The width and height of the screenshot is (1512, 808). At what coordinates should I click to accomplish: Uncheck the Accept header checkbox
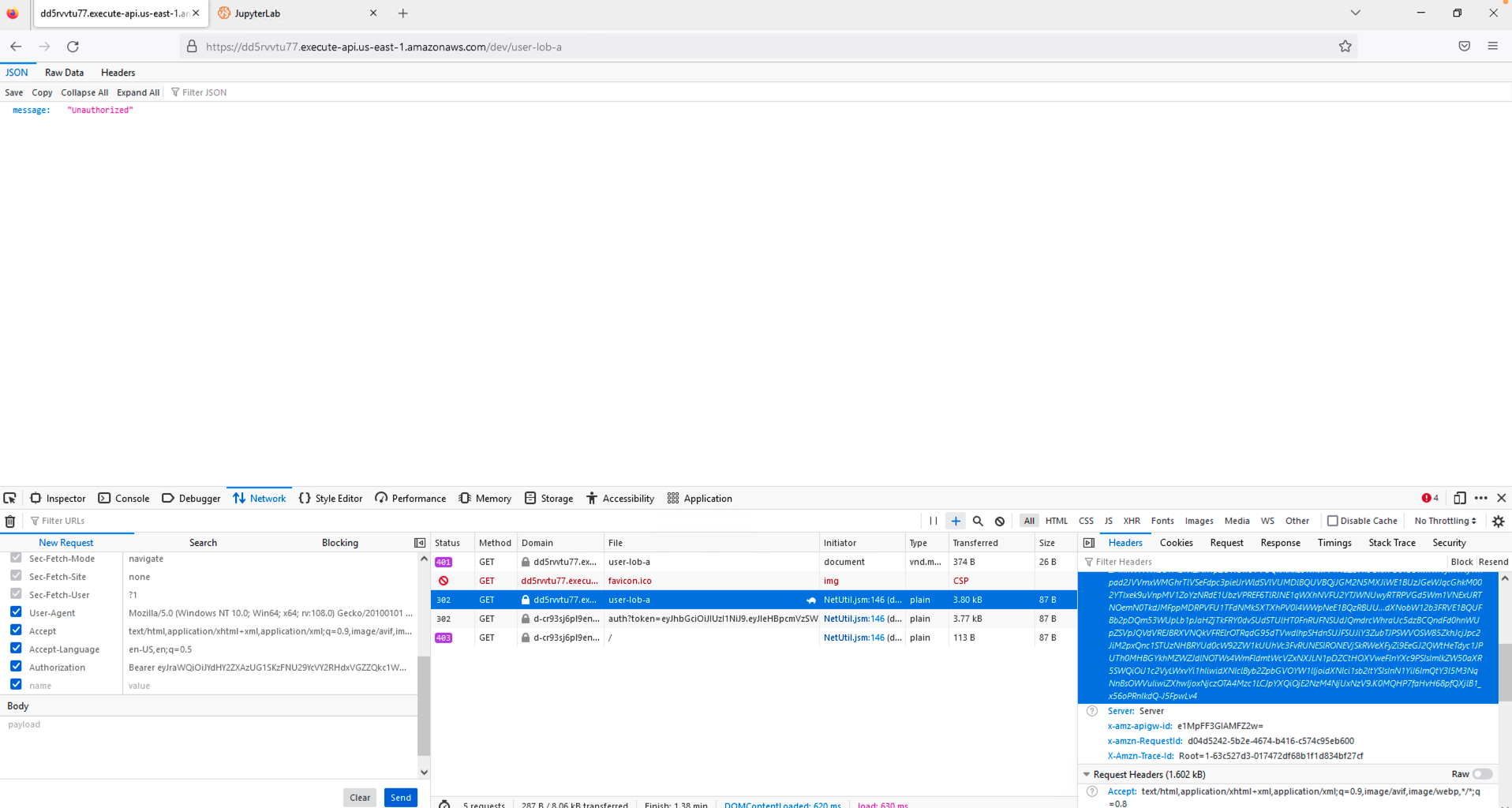click(16, 630)
